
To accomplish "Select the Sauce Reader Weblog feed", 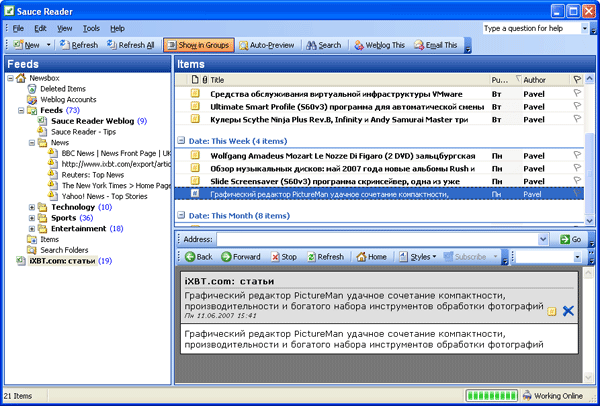I will [x=93, y=121].
